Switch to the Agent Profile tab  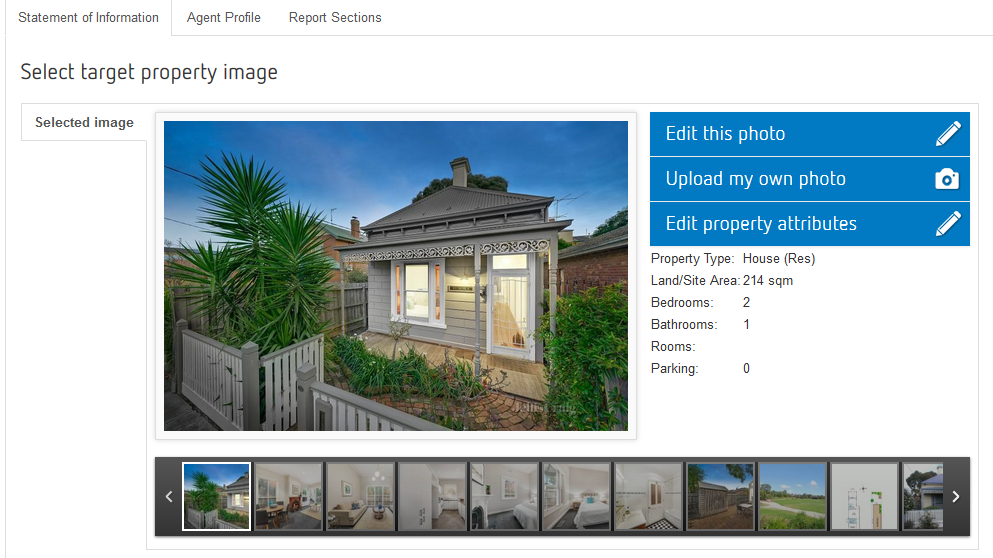point(224,18)
